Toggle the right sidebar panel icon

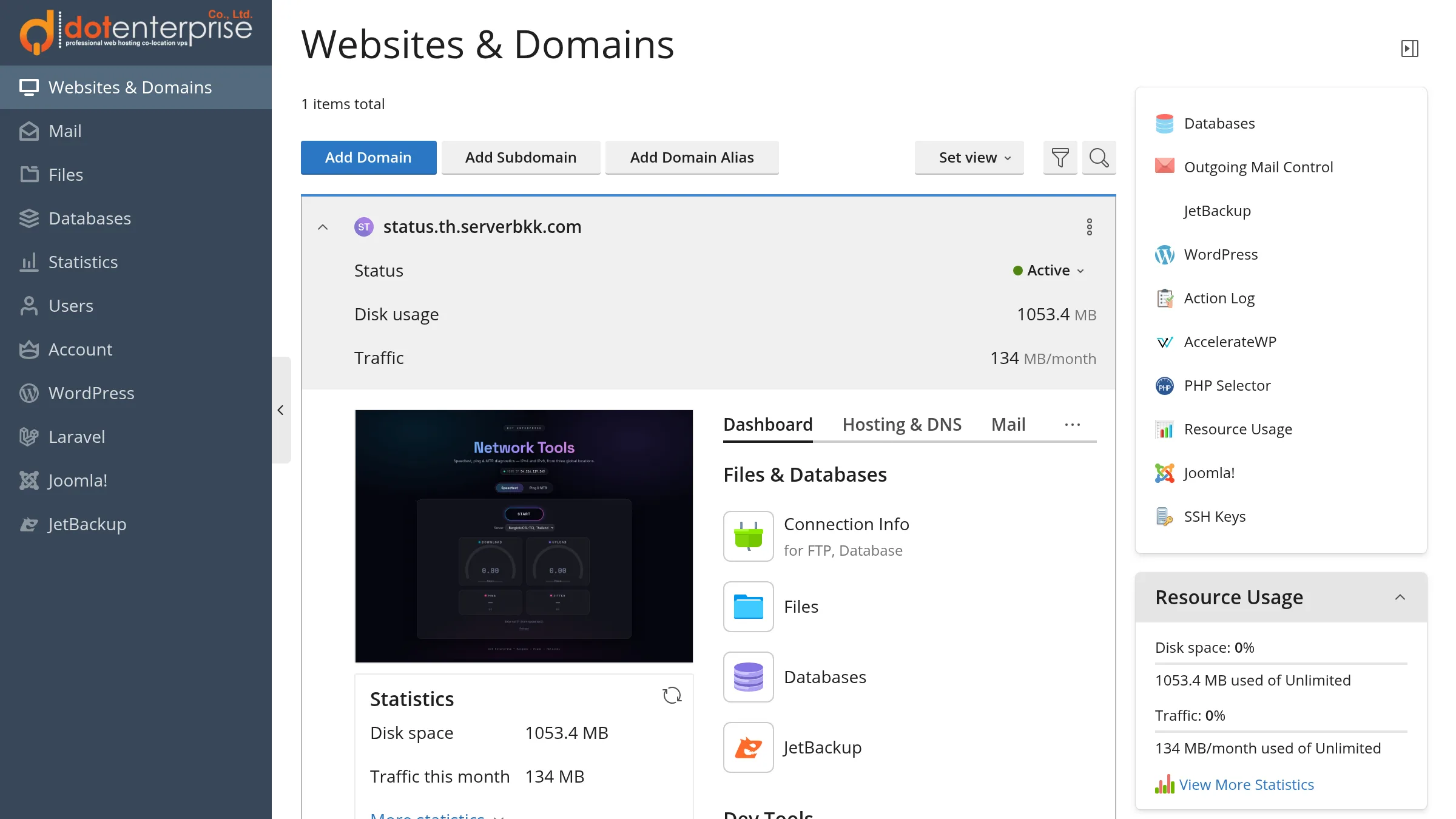tap(1410, 49)
